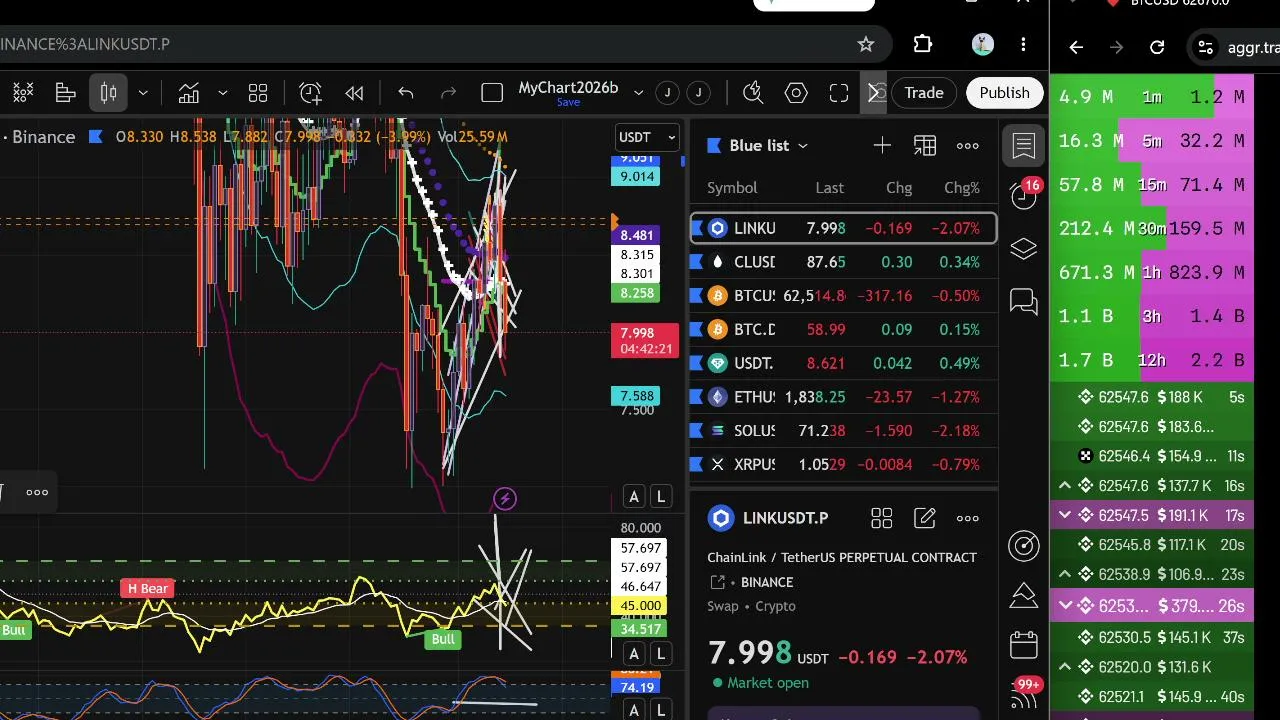
Task: Open the Pine mountain icon in sidebar
Action: pyautogui.click(x=1024, y=595)
